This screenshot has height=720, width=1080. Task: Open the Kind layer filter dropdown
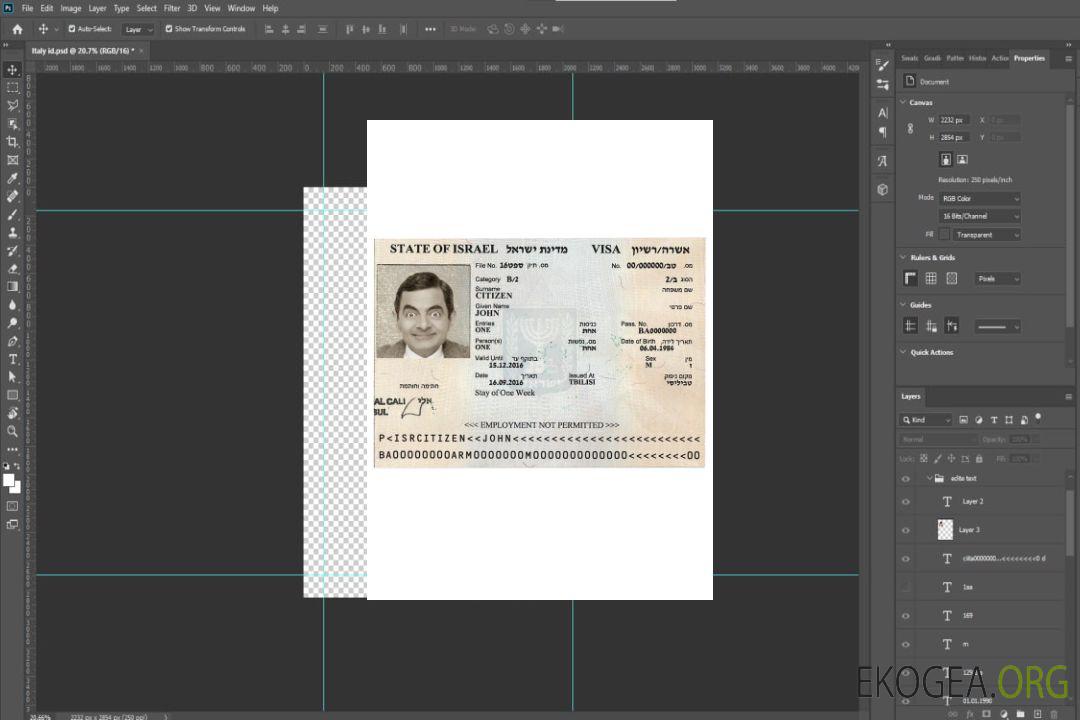[x=926, y=420]
